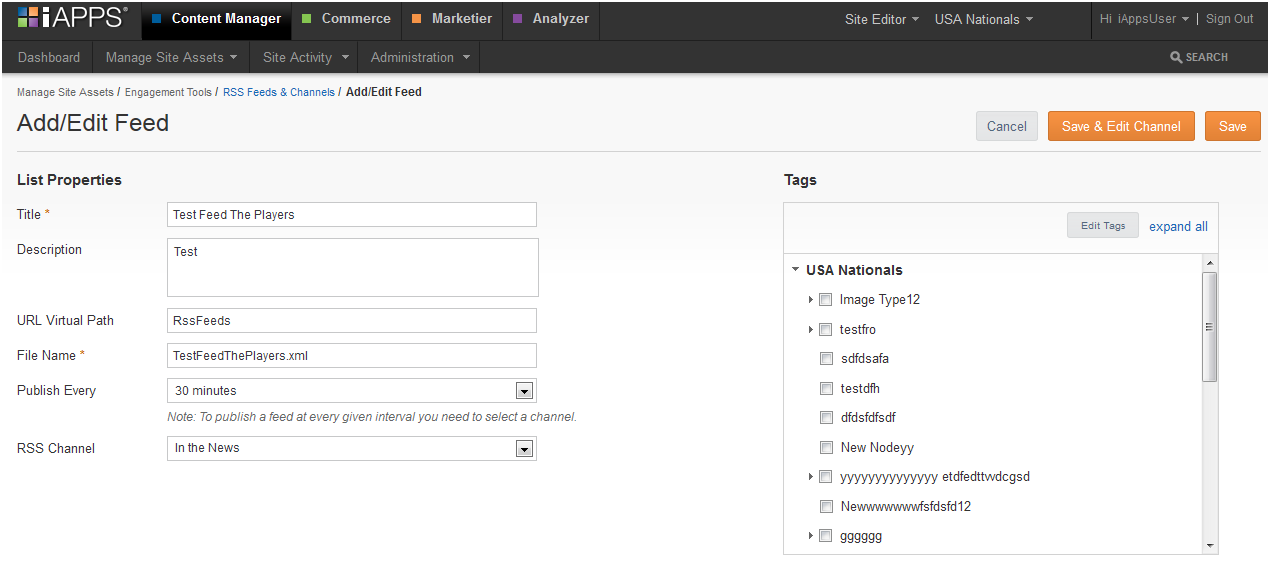1270x575 pixels.
Task: Check the gggggg checkbox
Action: (826, 536)
